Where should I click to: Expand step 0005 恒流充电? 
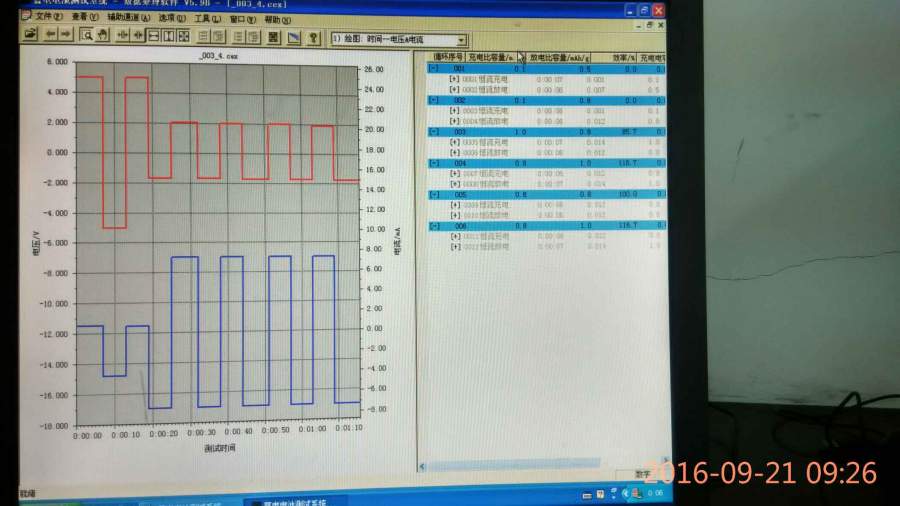click(x=455, y=142)
